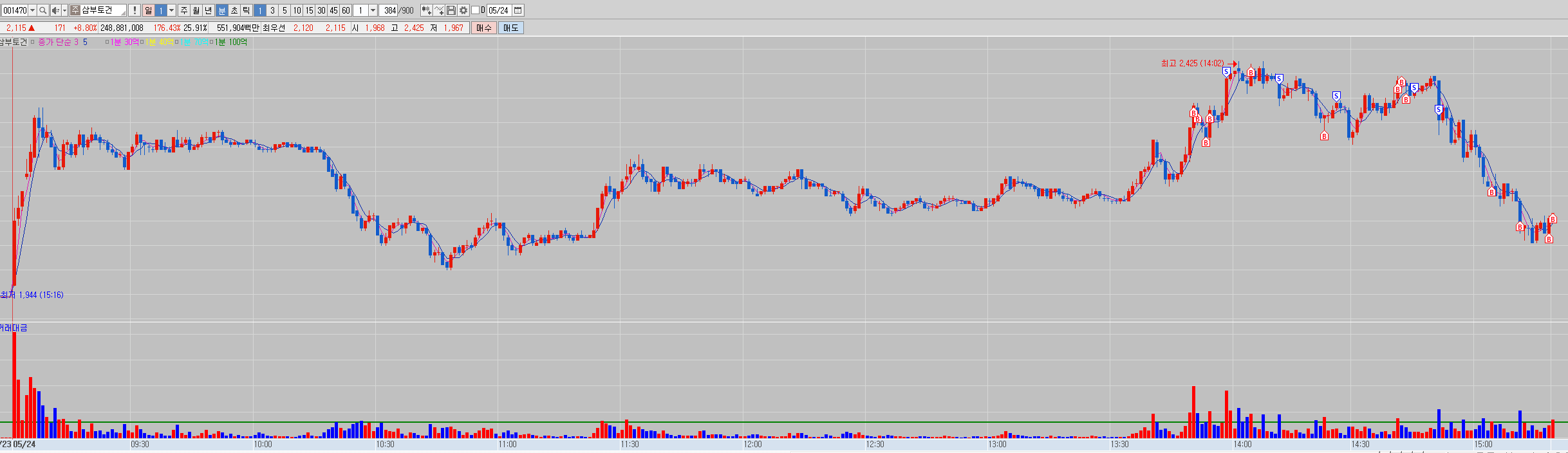Click the speaker sound alert icon
This screenshot has height=453, width=1568.
click(x=55, y=10)
